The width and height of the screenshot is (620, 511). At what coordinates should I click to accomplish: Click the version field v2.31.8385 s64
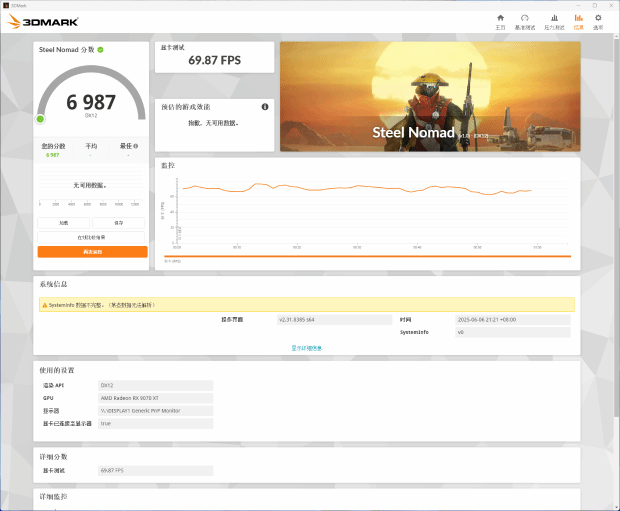click(334, 320)
